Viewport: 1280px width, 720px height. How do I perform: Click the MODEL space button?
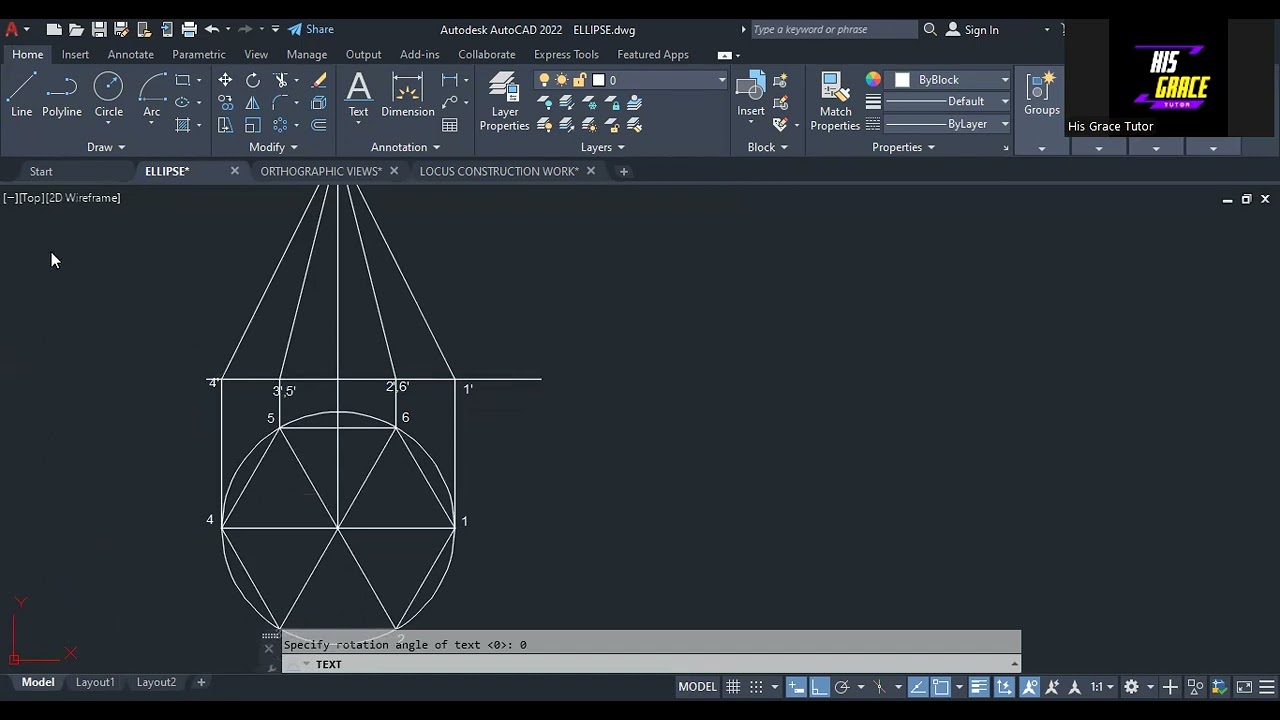[698, 687]
